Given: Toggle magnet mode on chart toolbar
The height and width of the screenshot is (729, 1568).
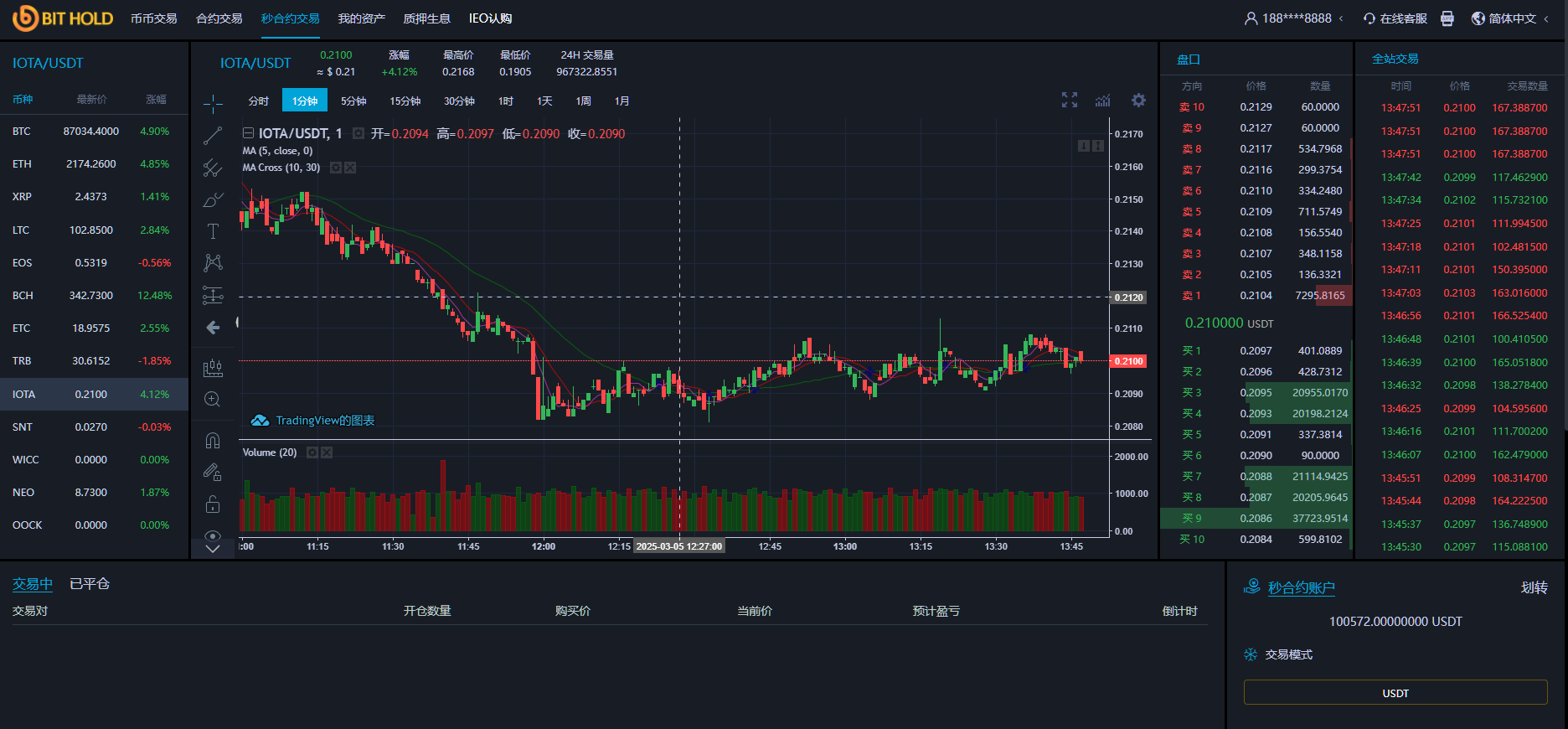Looking at the screenshot, I should tap(213, 441).
